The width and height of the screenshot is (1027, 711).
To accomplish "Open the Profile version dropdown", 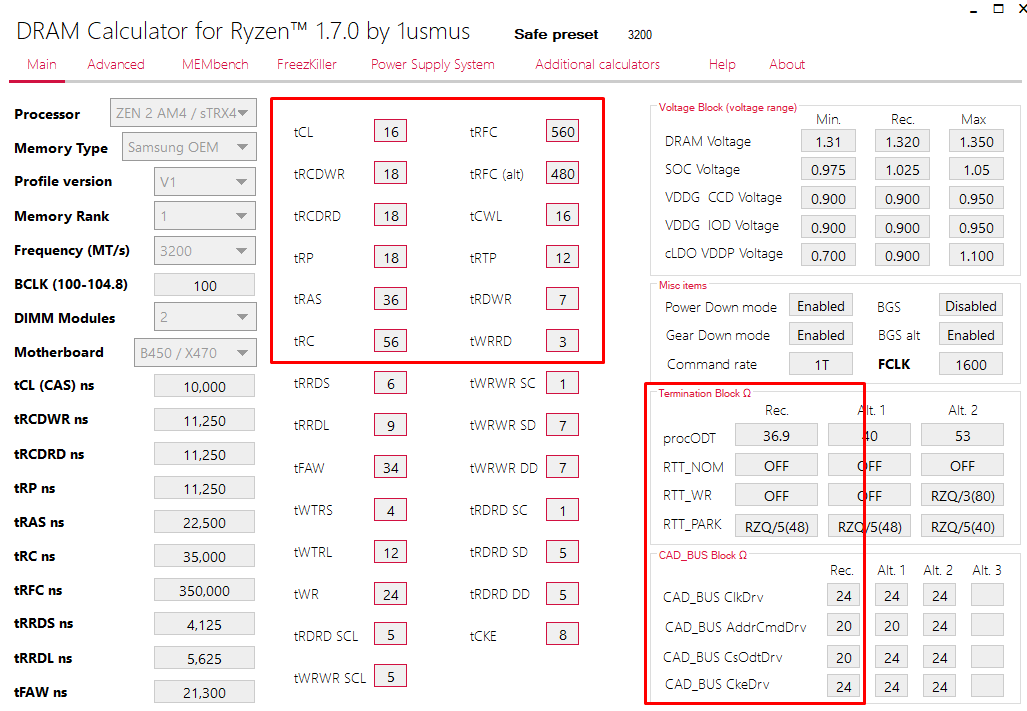I will 204,181.
